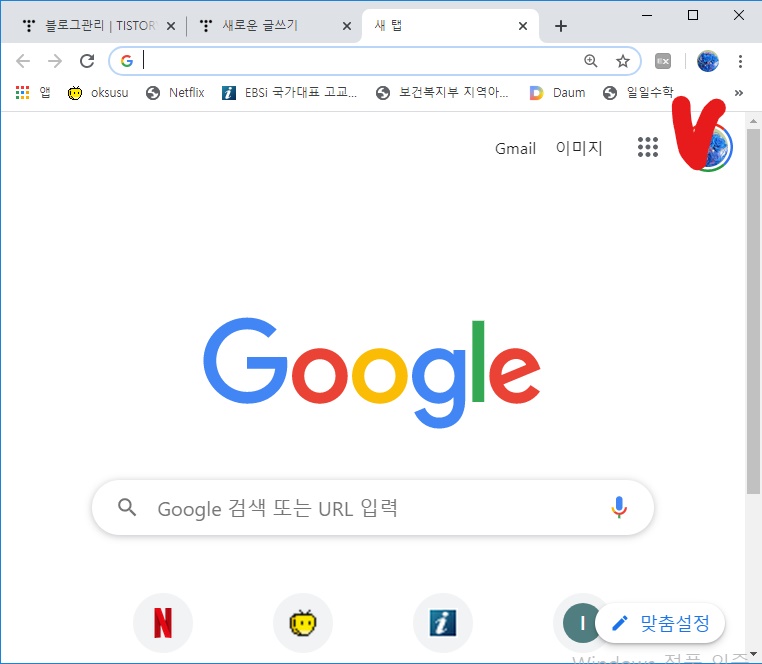Start voice search with microphone icon
This screenshot has width=762, height=664.
619,507
